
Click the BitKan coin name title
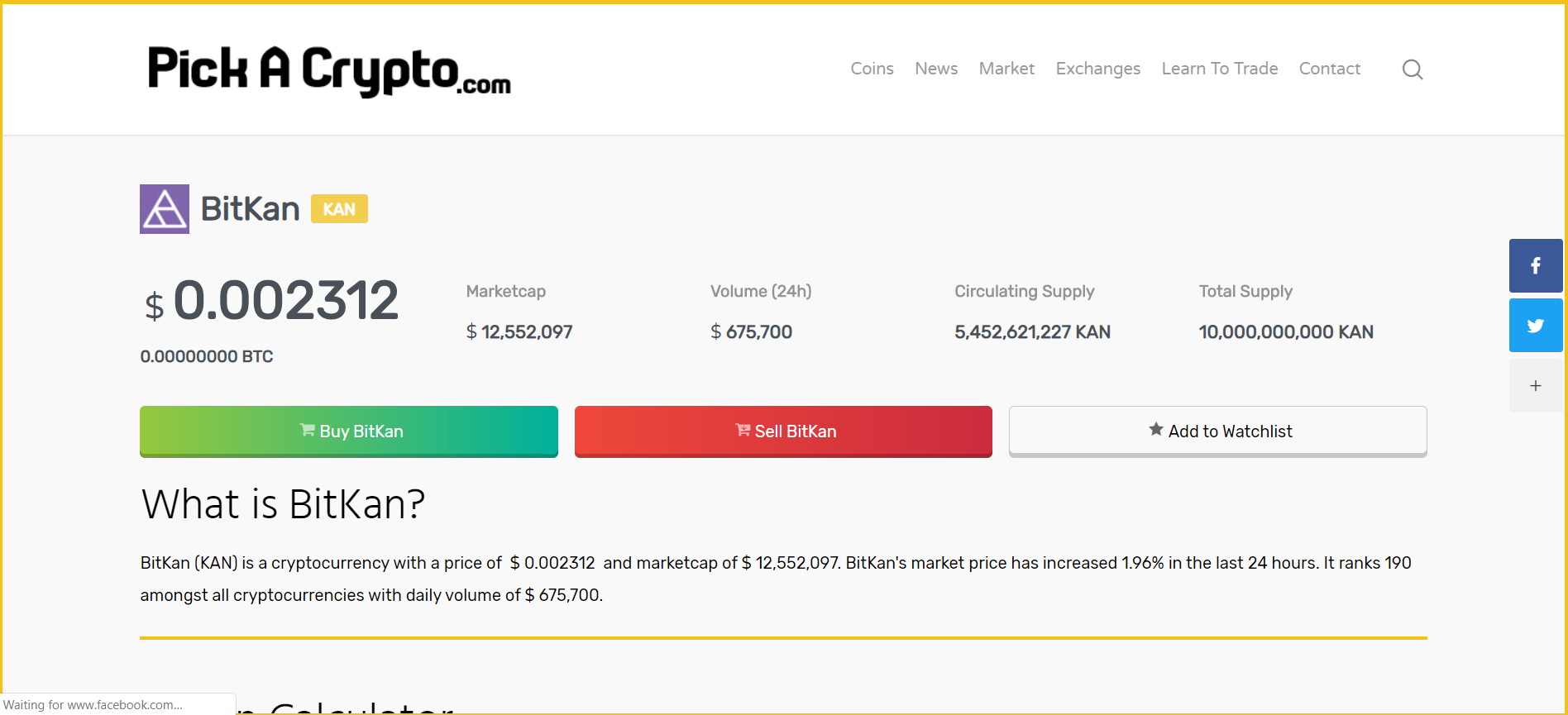click(x=250, y=209)
